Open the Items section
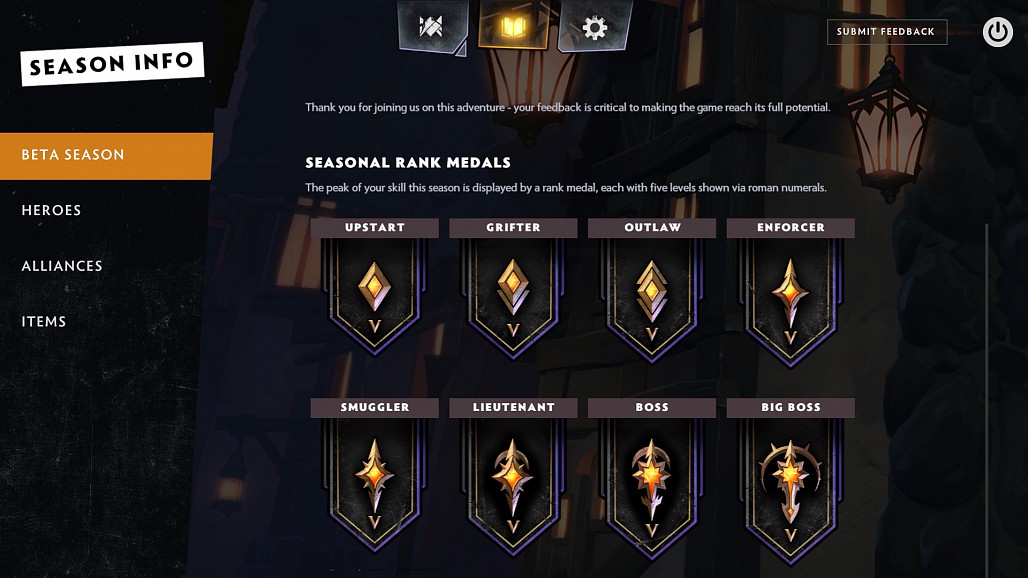1028x578 pixels. pyautogui.click(x=44, y=322)
